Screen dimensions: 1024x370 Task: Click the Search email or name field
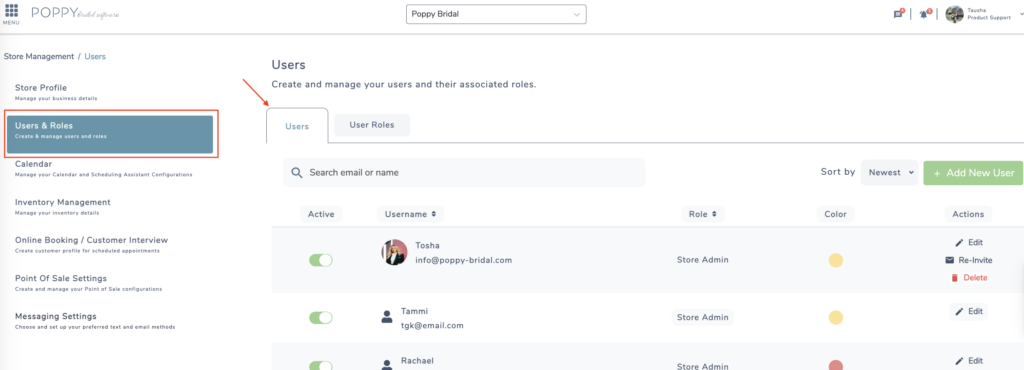click(x=464, y=173)
